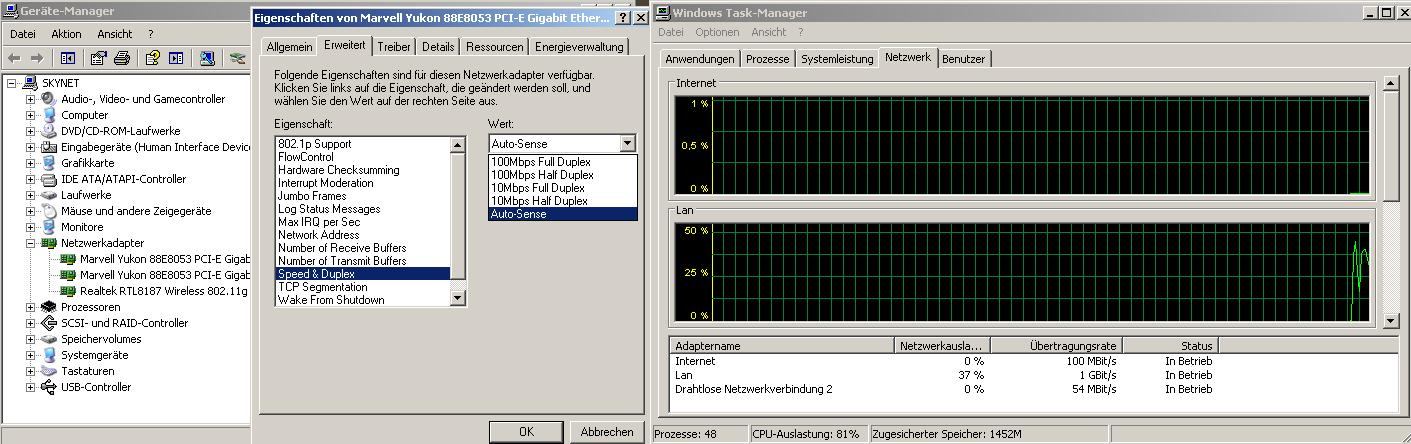Select the IDE ATA/ATAPI-Controller icon
Viewport: 1411px width, 444px height.
pos(49,179)
